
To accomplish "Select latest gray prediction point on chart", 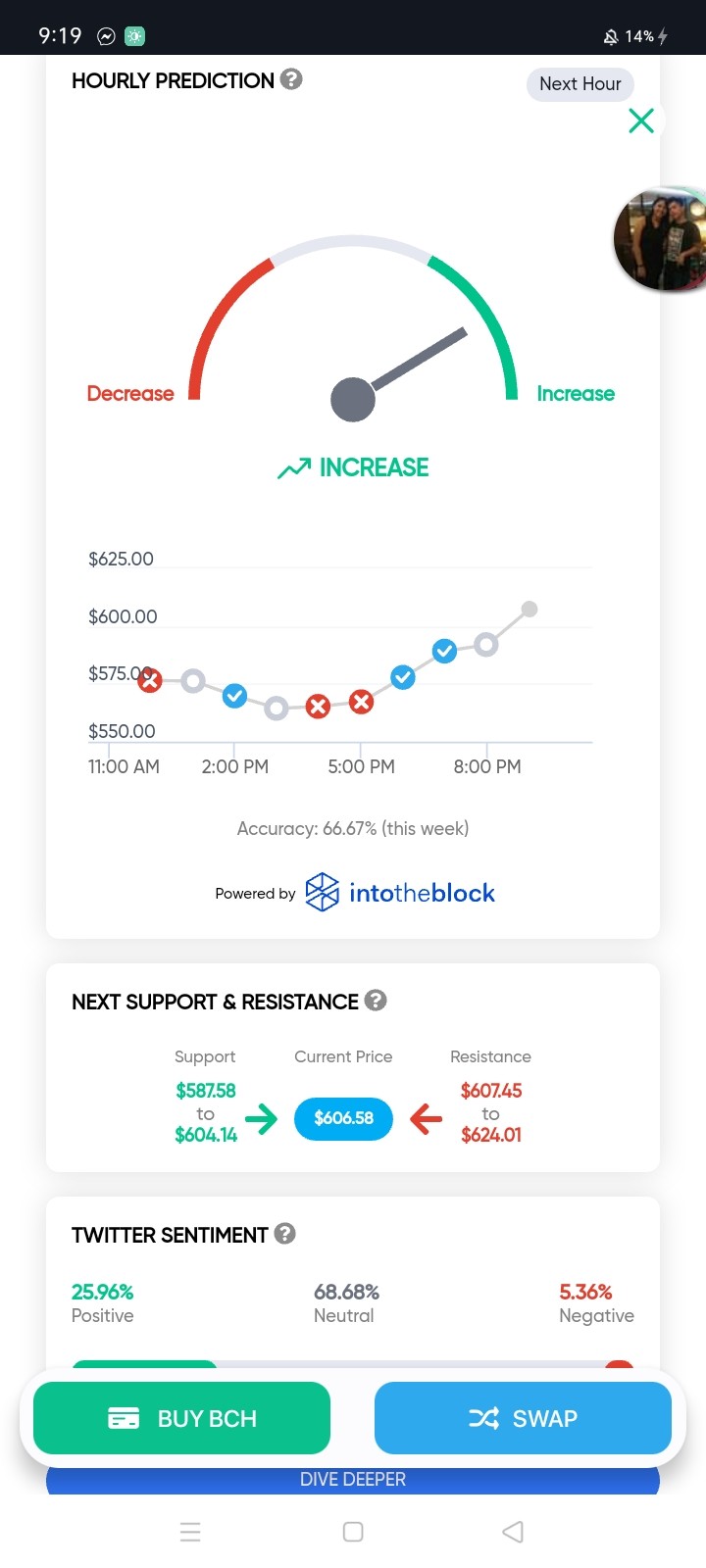I will click(529, 610).
